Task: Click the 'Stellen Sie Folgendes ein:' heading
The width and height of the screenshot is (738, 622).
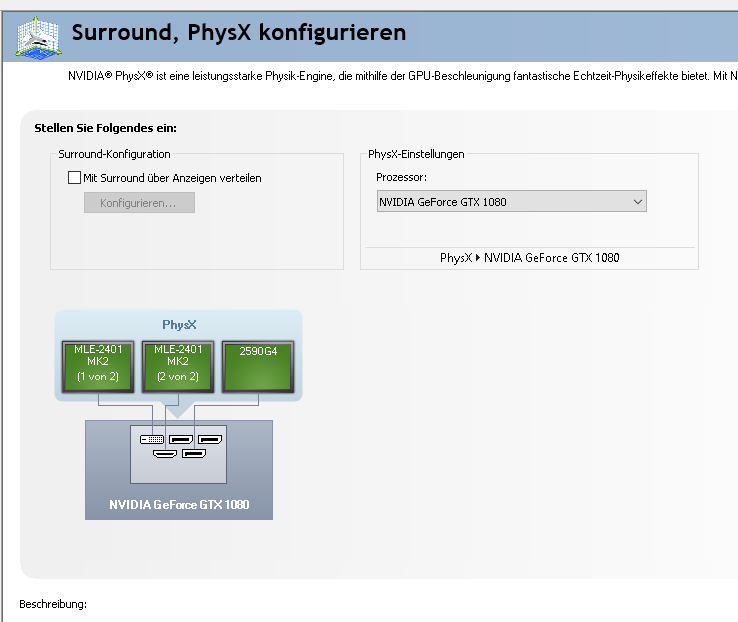Action: (x=105, y=128)
